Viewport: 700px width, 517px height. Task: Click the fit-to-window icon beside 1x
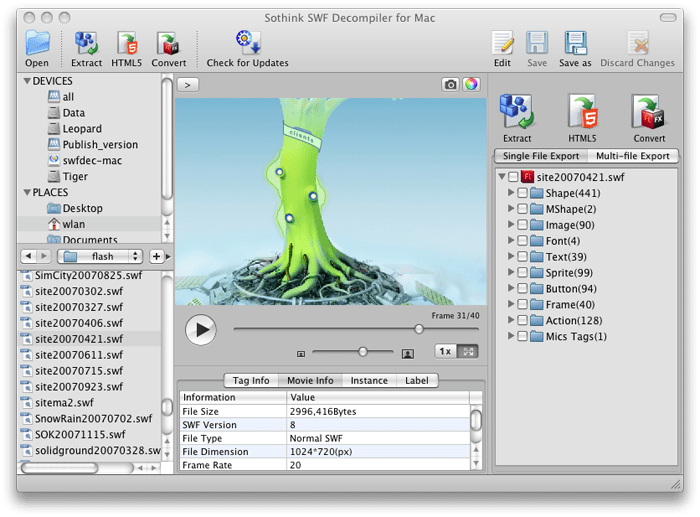(x=468, y=351)
